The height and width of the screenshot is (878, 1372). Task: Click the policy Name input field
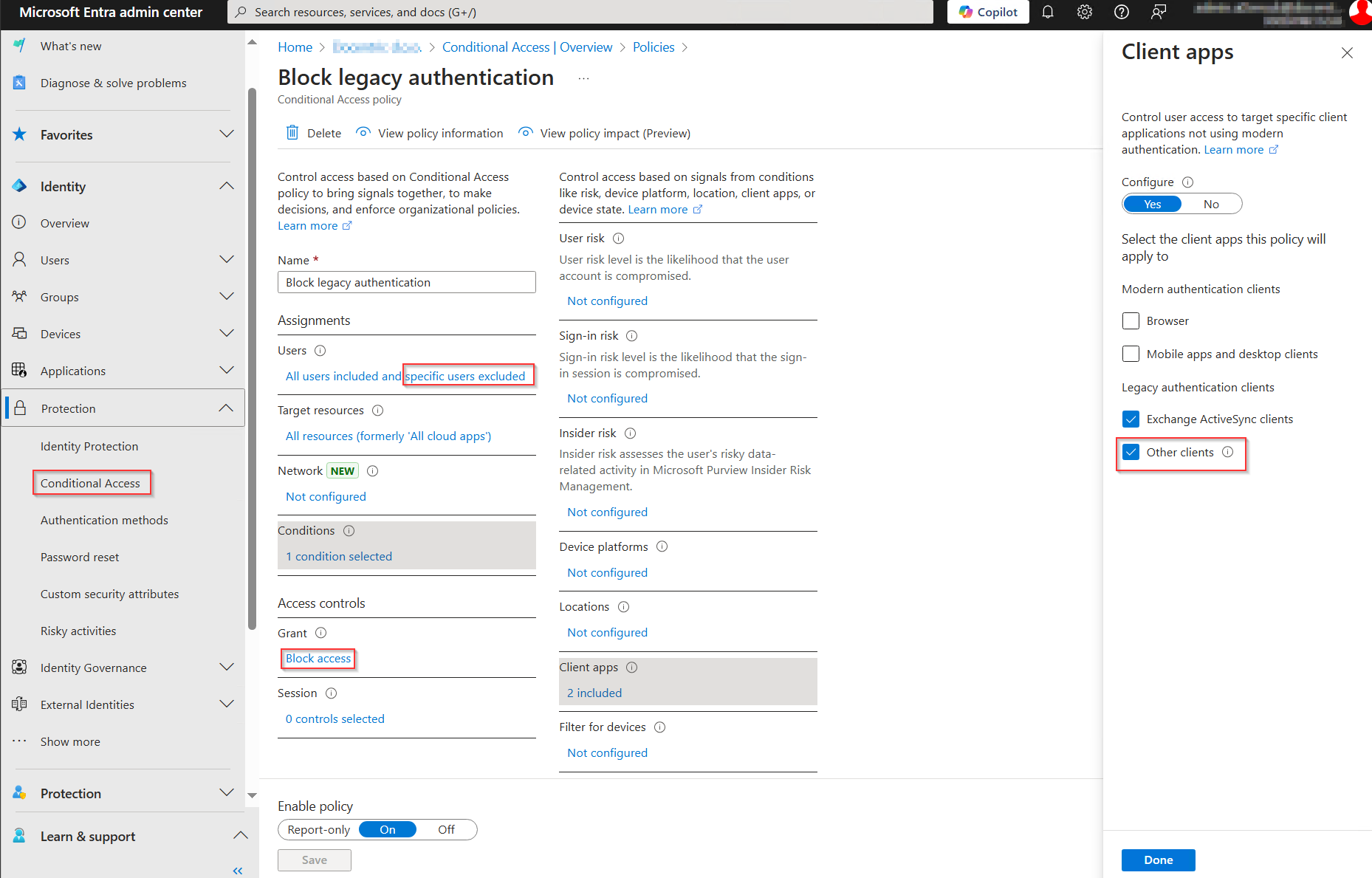tap(406, 282)
